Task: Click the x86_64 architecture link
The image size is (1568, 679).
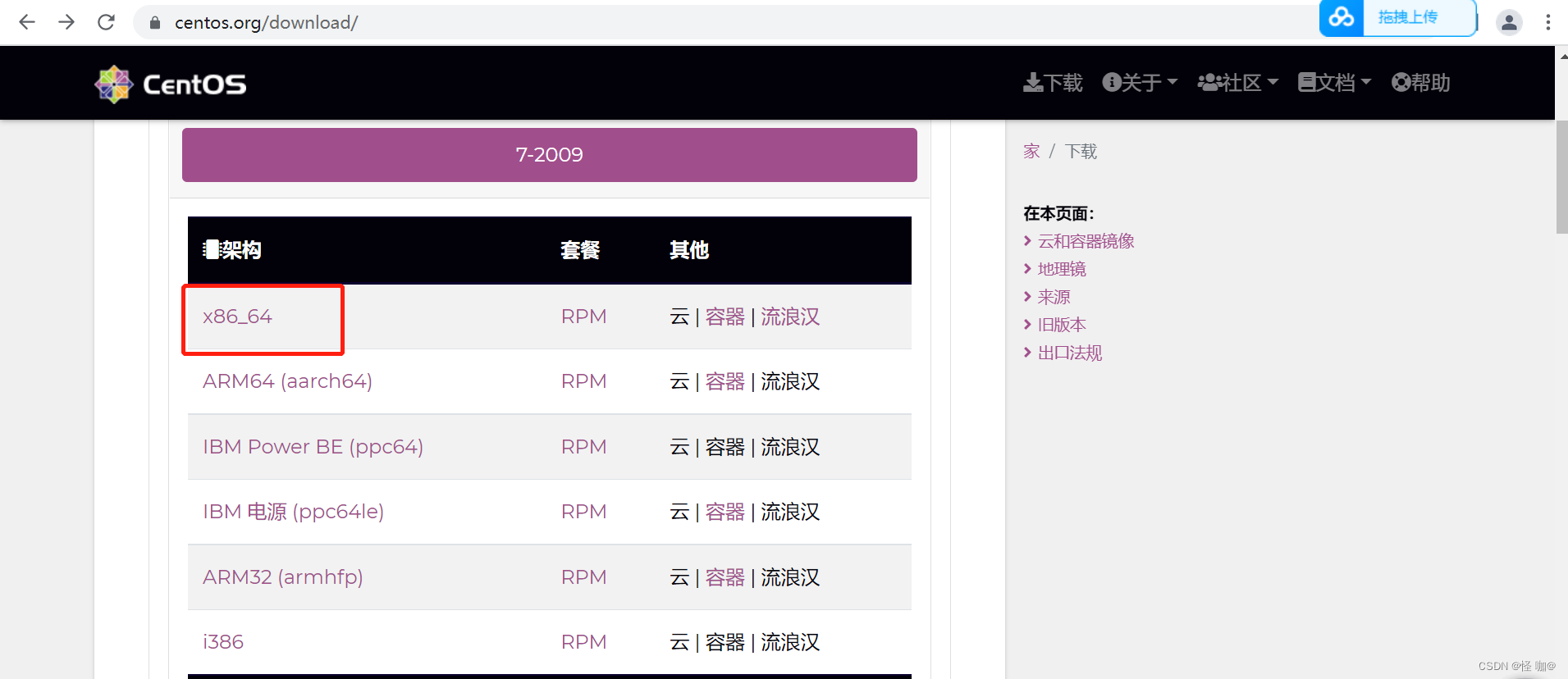Action: click(x=237, y=317)
